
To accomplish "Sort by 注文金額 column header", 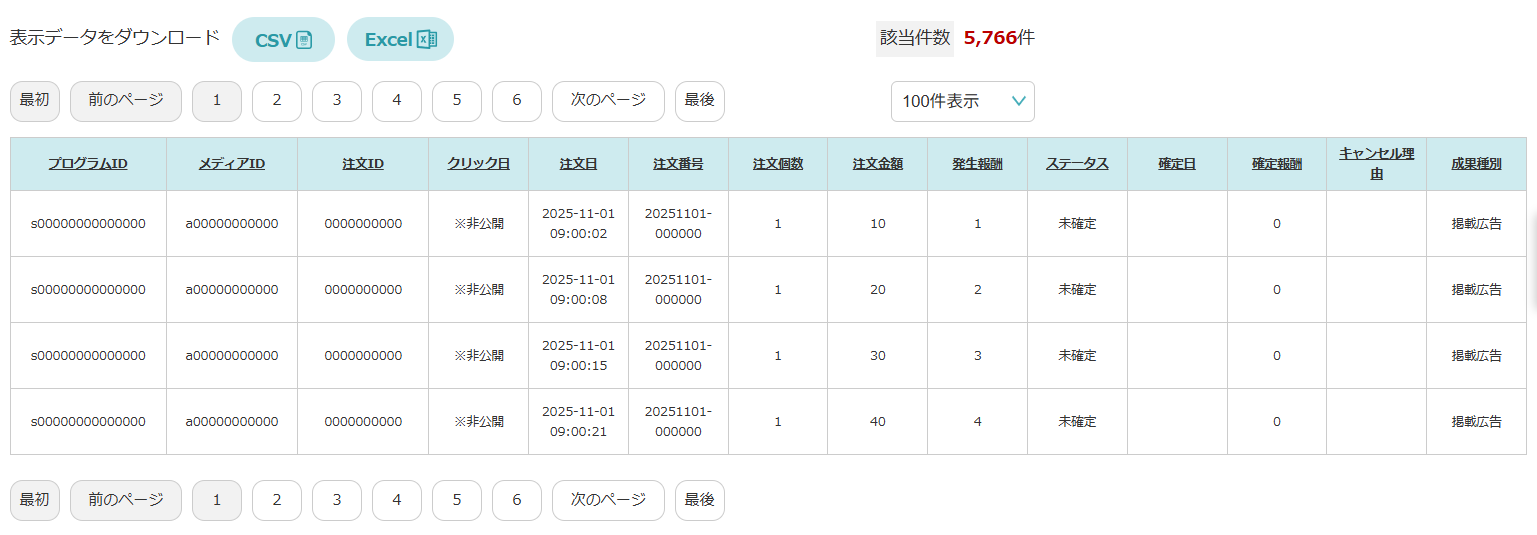I will point(877,164).
